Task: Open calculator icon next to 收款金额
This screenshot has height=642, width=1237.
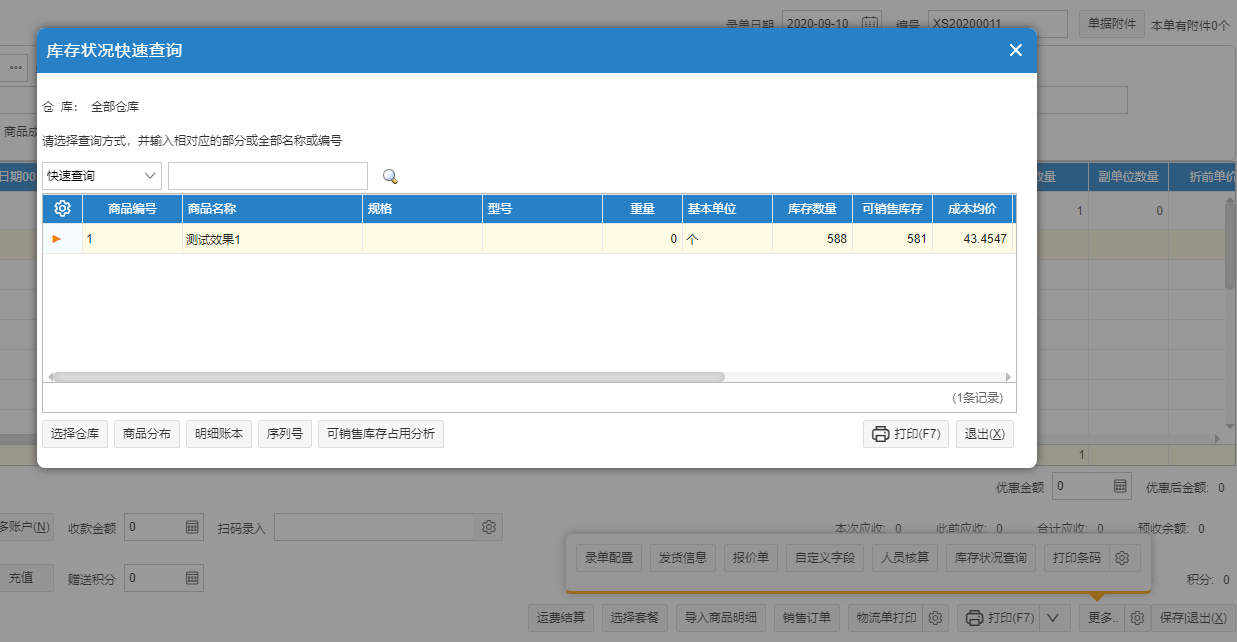Action: click(x=192, y=527)
